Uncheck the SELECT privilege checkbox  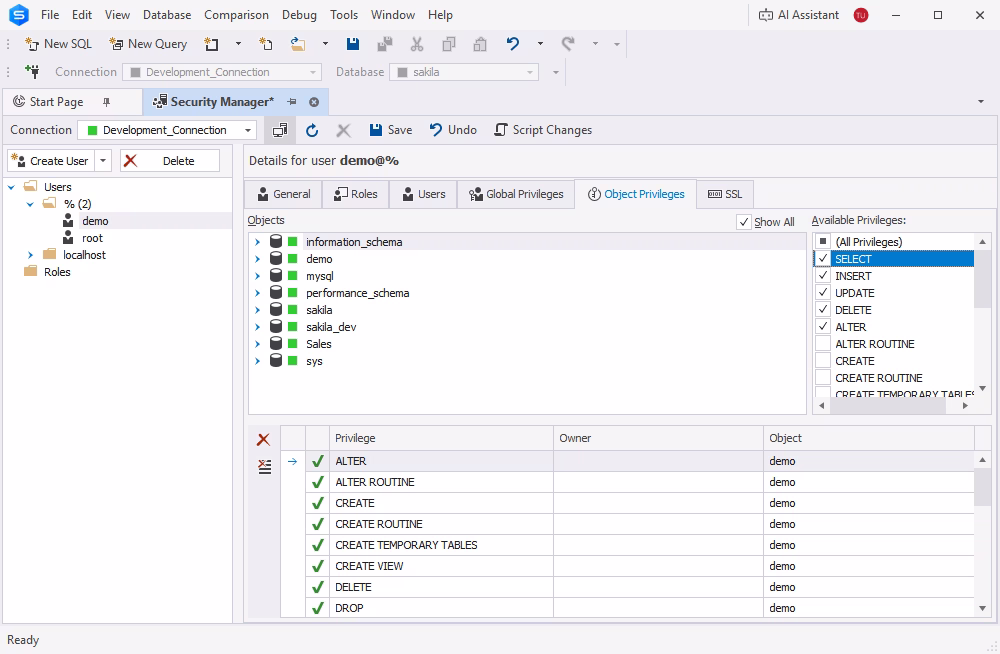click(823, 258)
